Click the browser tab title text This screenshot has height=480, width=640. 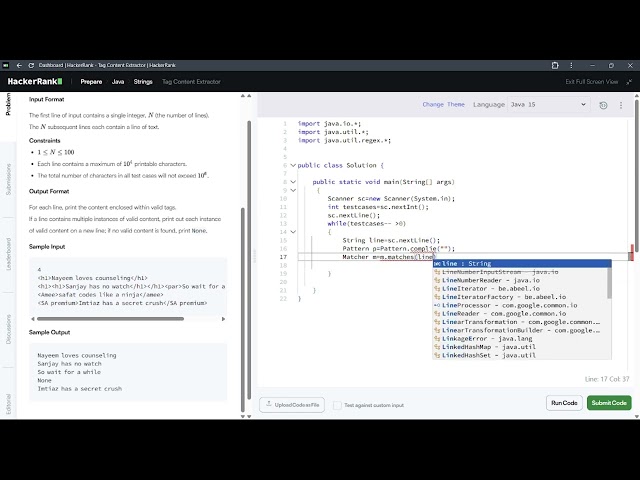[x=107, y=65]
